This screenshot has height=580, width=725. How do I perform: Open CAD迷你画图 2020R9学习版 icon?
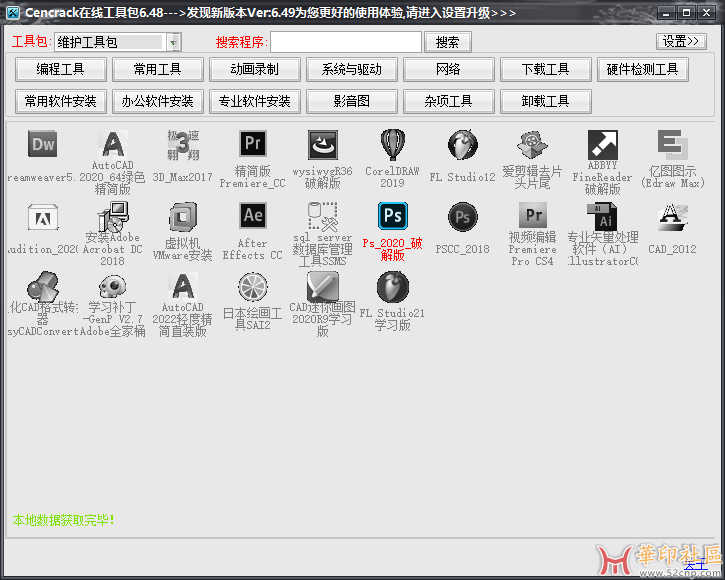[323, 287]
